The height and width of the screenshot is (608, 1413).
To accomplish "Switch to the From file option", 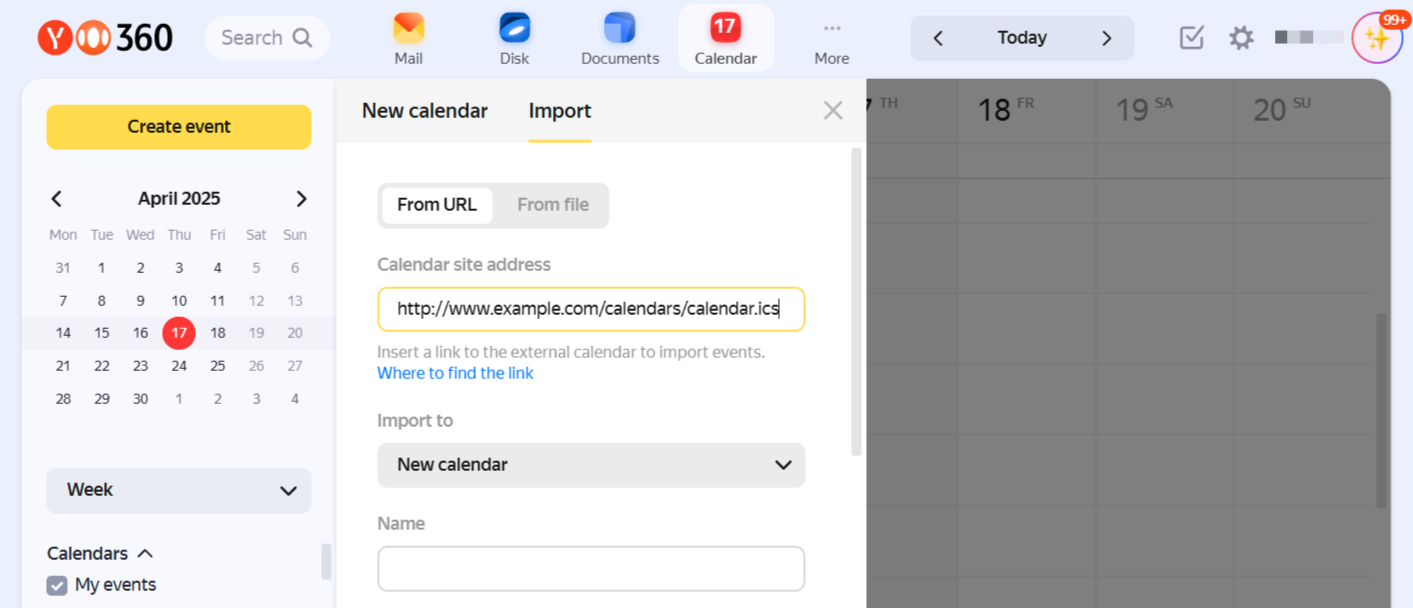I will click(552, 205).
